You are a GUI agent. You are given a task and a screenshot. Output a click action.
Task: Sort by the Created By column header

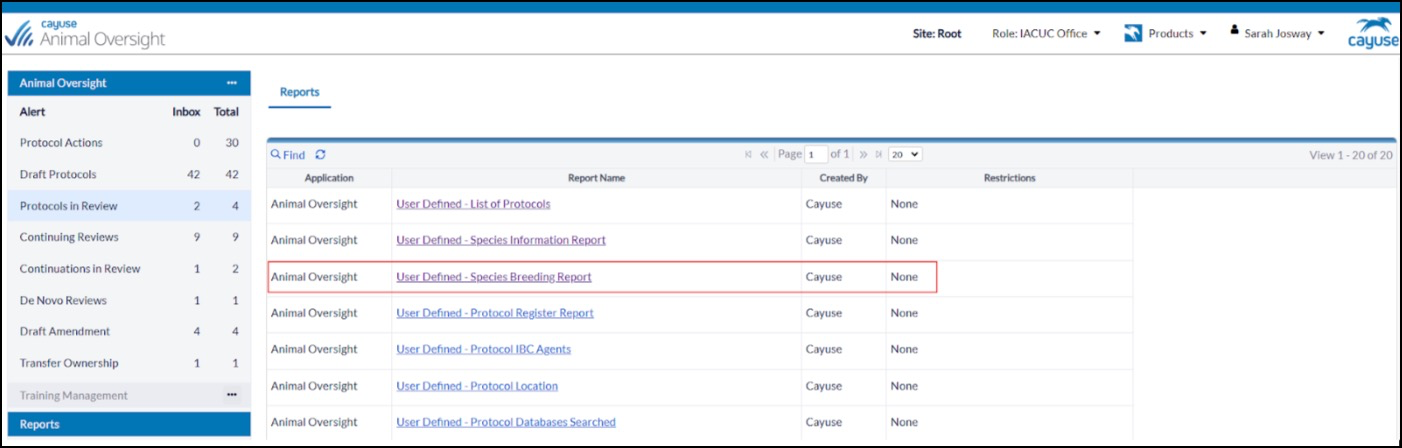(843, 178)
